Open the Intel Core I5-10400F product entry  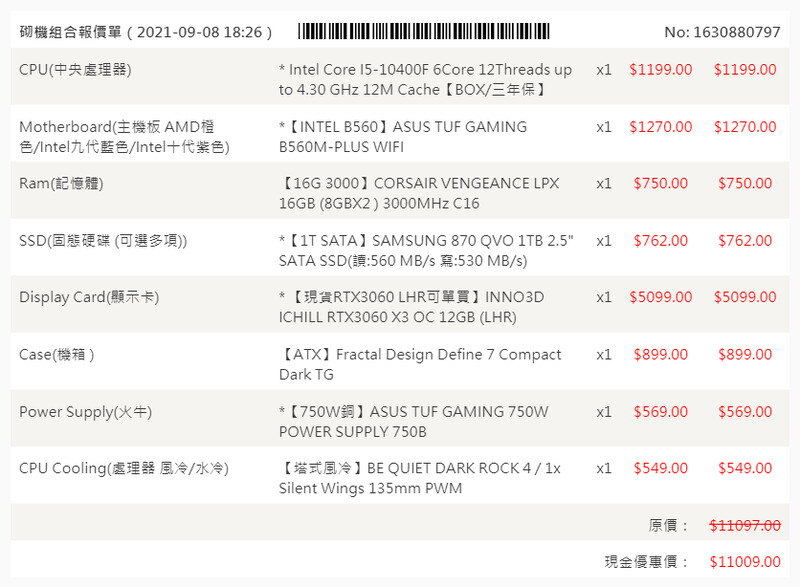coord(425,80)
